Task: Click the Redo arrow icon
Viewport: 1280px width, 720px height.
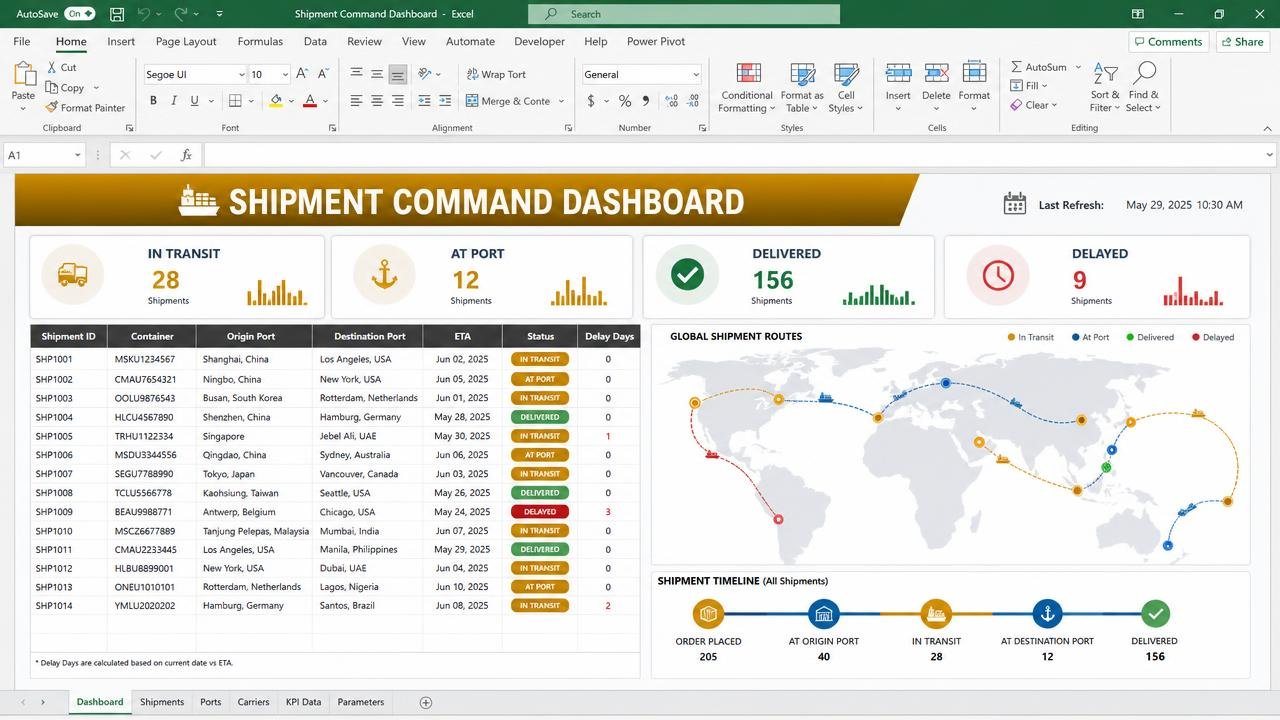Action: pyautogui.click(x=181, y=14)
